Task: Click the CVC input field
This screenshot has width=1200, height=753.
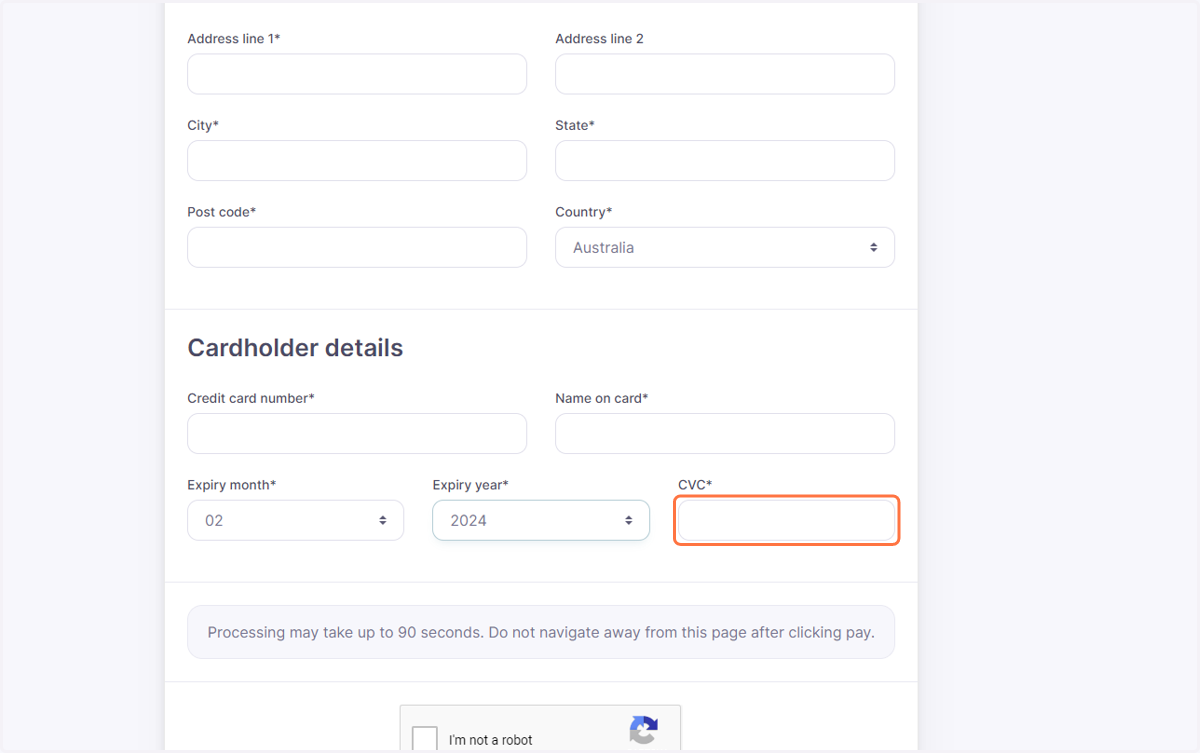Action: coord(787,520)
